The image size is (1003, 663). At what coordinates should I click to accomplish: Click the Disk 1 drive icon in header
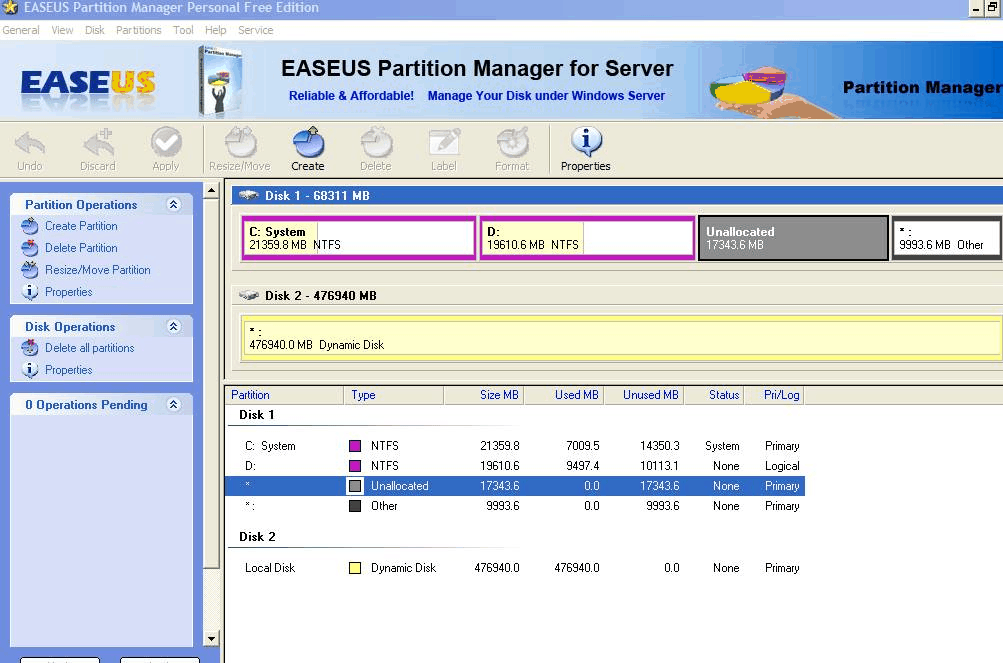(249, 195)
